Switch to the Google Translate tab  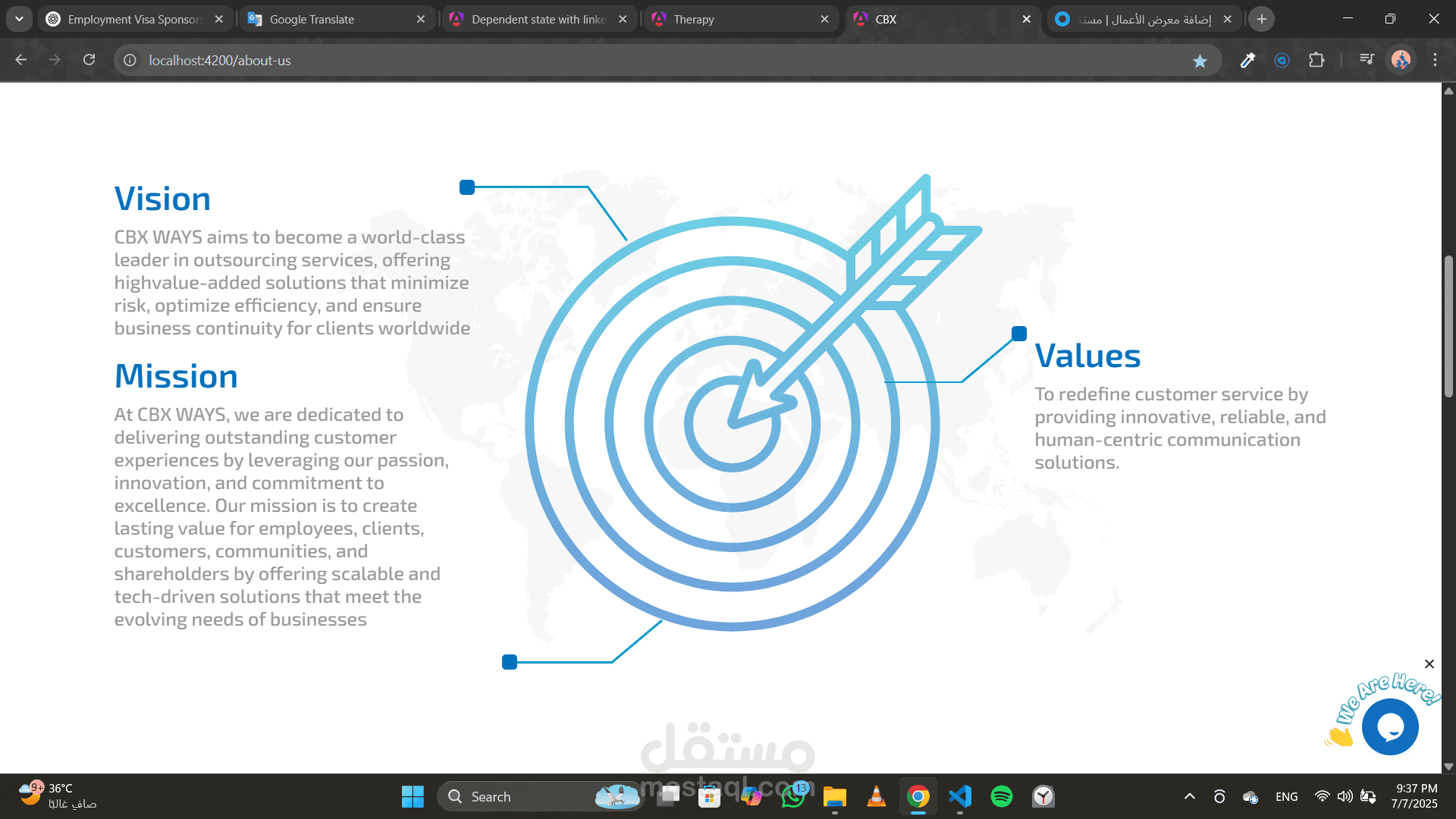(x=337, y=19)
